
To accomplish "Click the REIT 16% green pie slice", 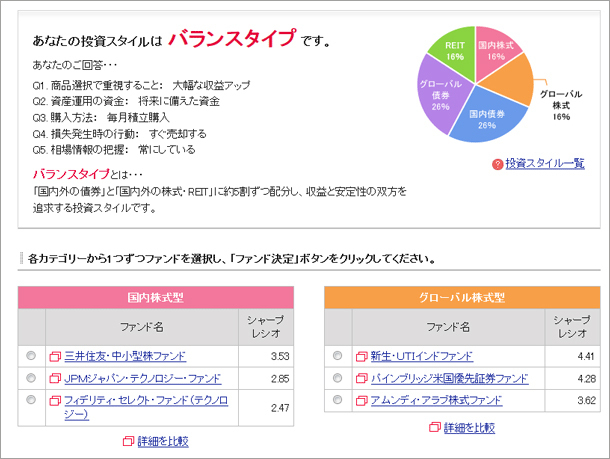I will point(454,51).
